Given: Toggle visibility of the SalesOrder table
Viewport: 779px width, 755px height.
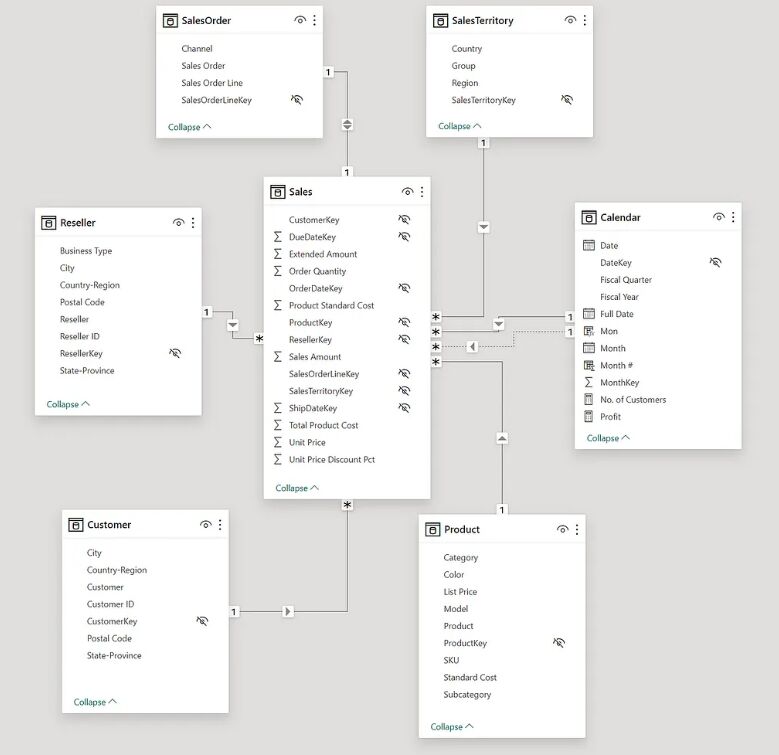Looking at the screenshot, I should (300, 20).
